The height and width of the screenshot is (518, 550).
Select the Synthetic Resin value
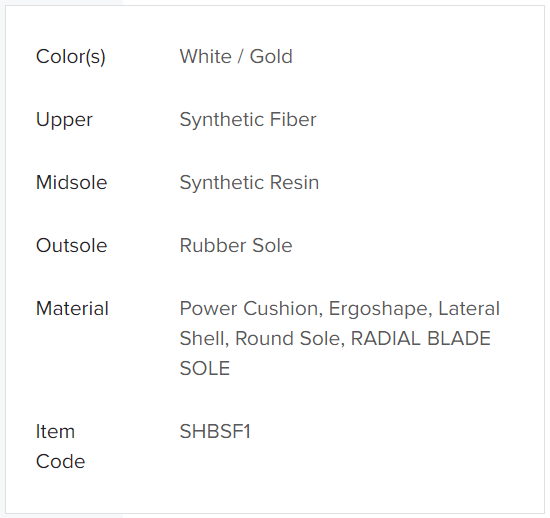coord(249,183)
